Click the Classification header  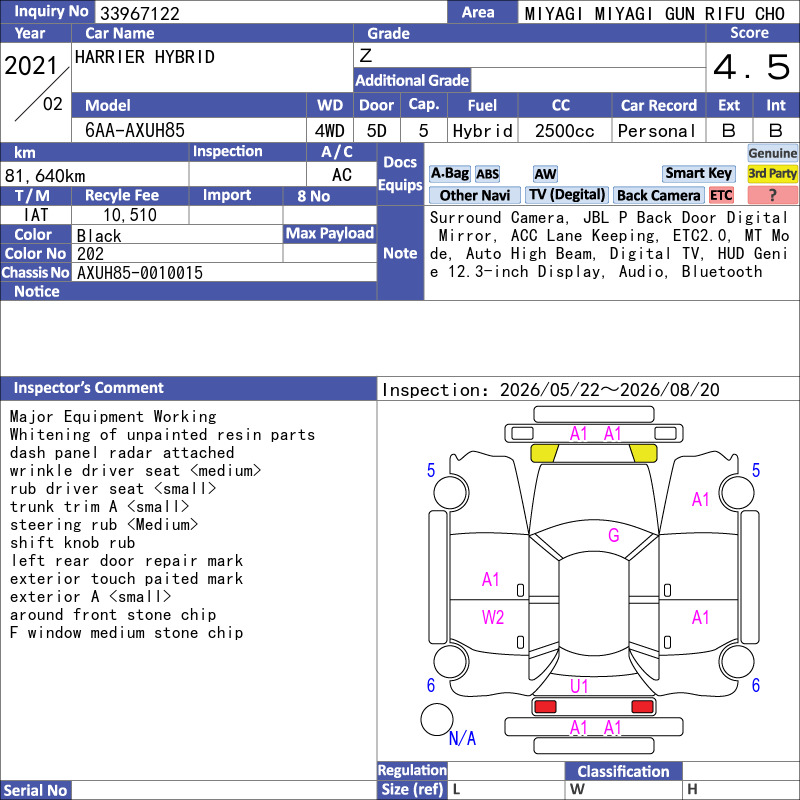coord(623,771)
